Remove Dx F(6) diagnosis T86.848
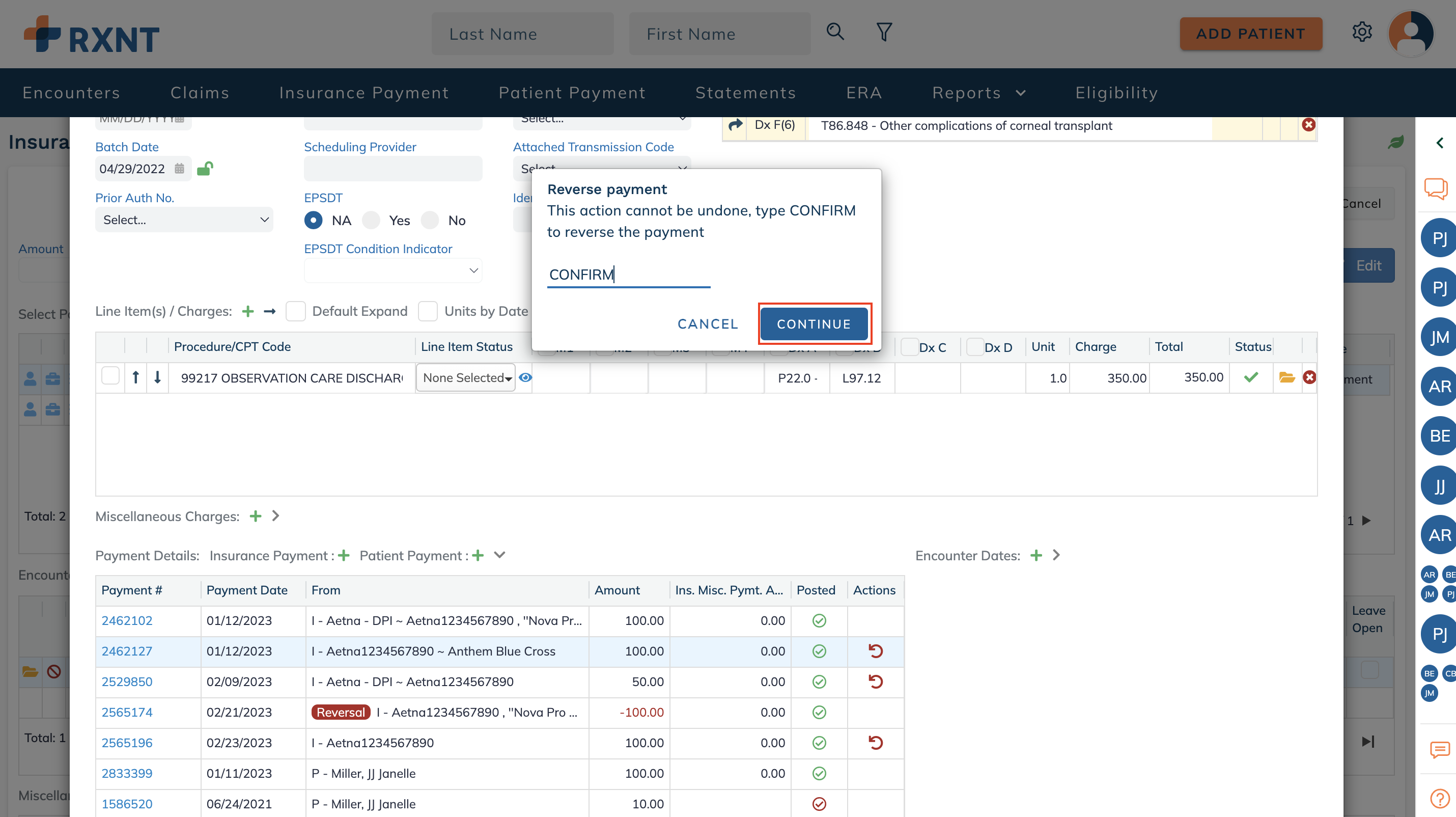 click(x=1308, y=125)
